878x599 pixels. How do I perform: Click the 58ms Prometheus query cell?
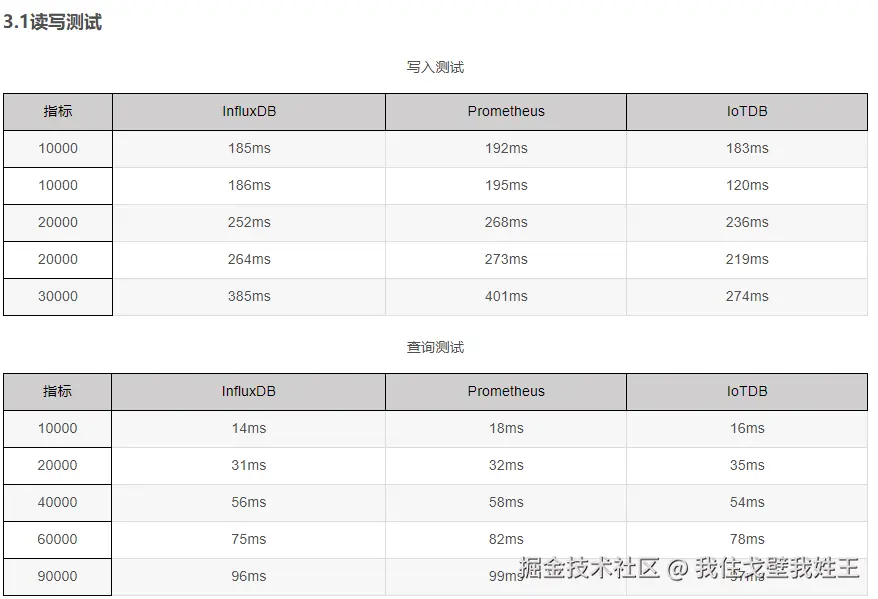point(506,502)
